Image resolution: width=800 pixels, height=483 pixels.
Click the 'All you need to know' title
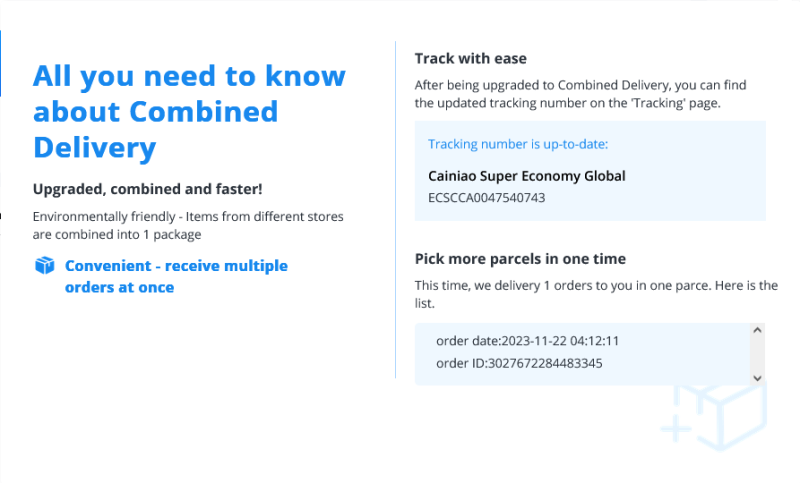pyautogui.click(x=189, y=76)
